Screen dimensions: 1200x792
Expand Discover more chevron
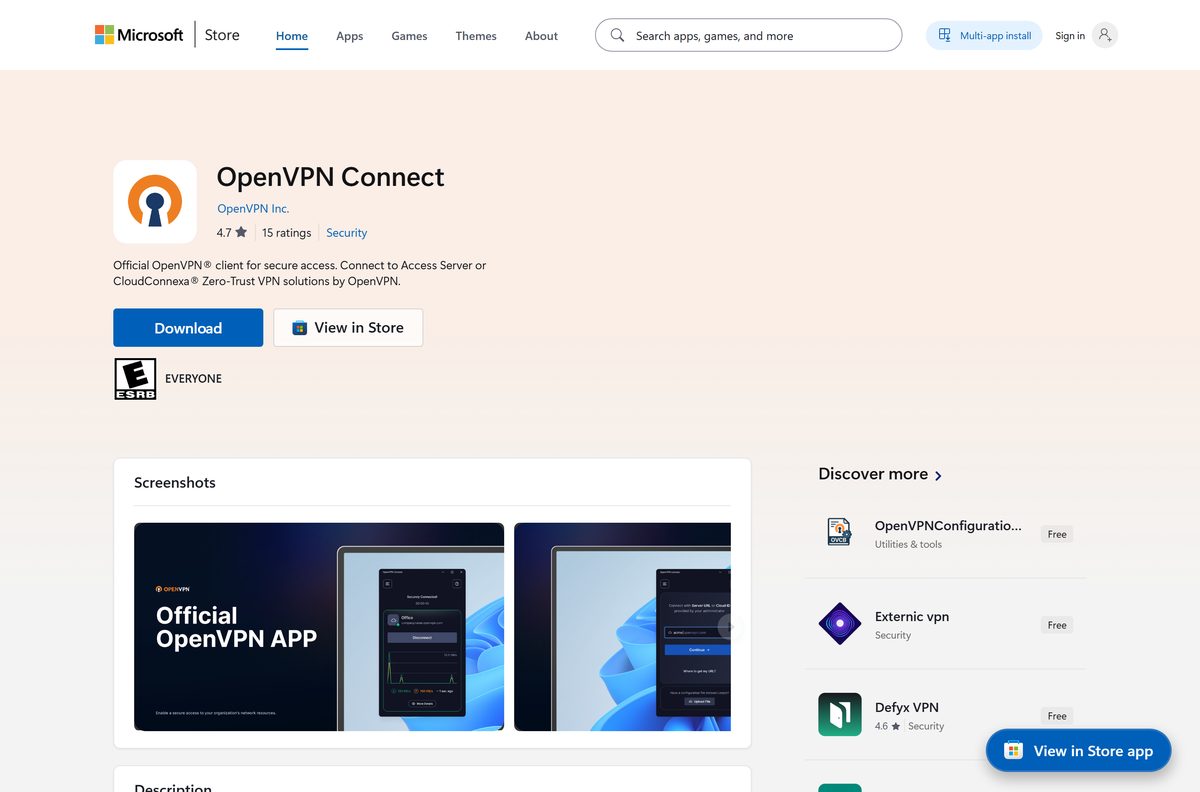point(938,475)
